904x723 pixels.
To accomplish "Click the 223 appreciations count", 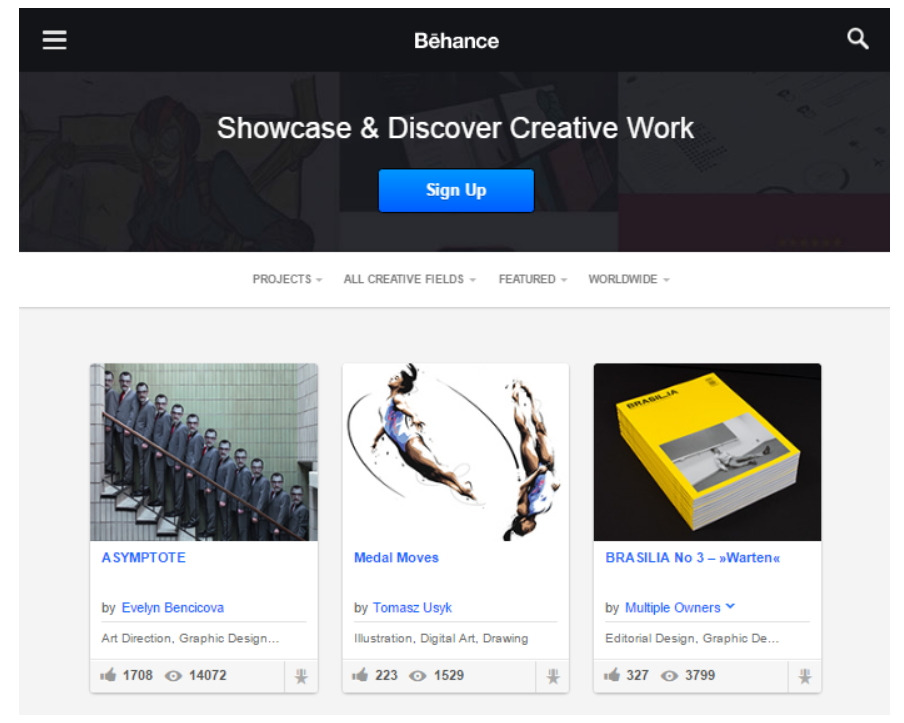I will (386, 675).
